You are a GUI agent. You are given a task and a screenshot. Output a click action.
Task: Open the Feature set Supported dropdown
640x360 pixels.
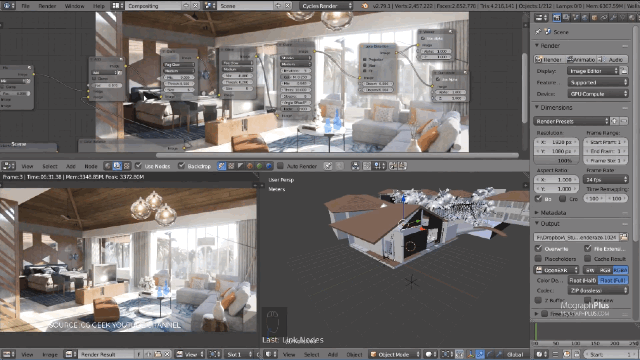[598, 82]
